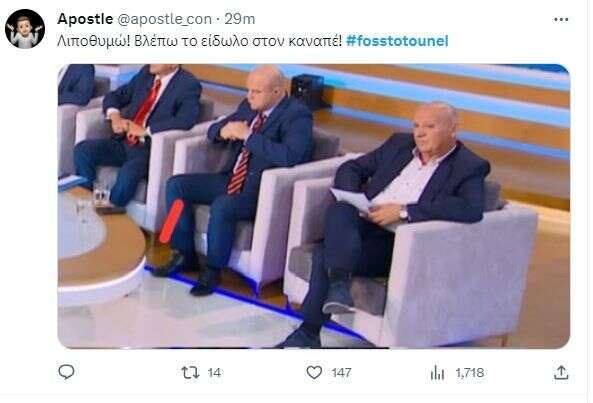This screenshot has width=593, height=403.
Task: Click the bald man with striped tie
Action: point(234,178)
